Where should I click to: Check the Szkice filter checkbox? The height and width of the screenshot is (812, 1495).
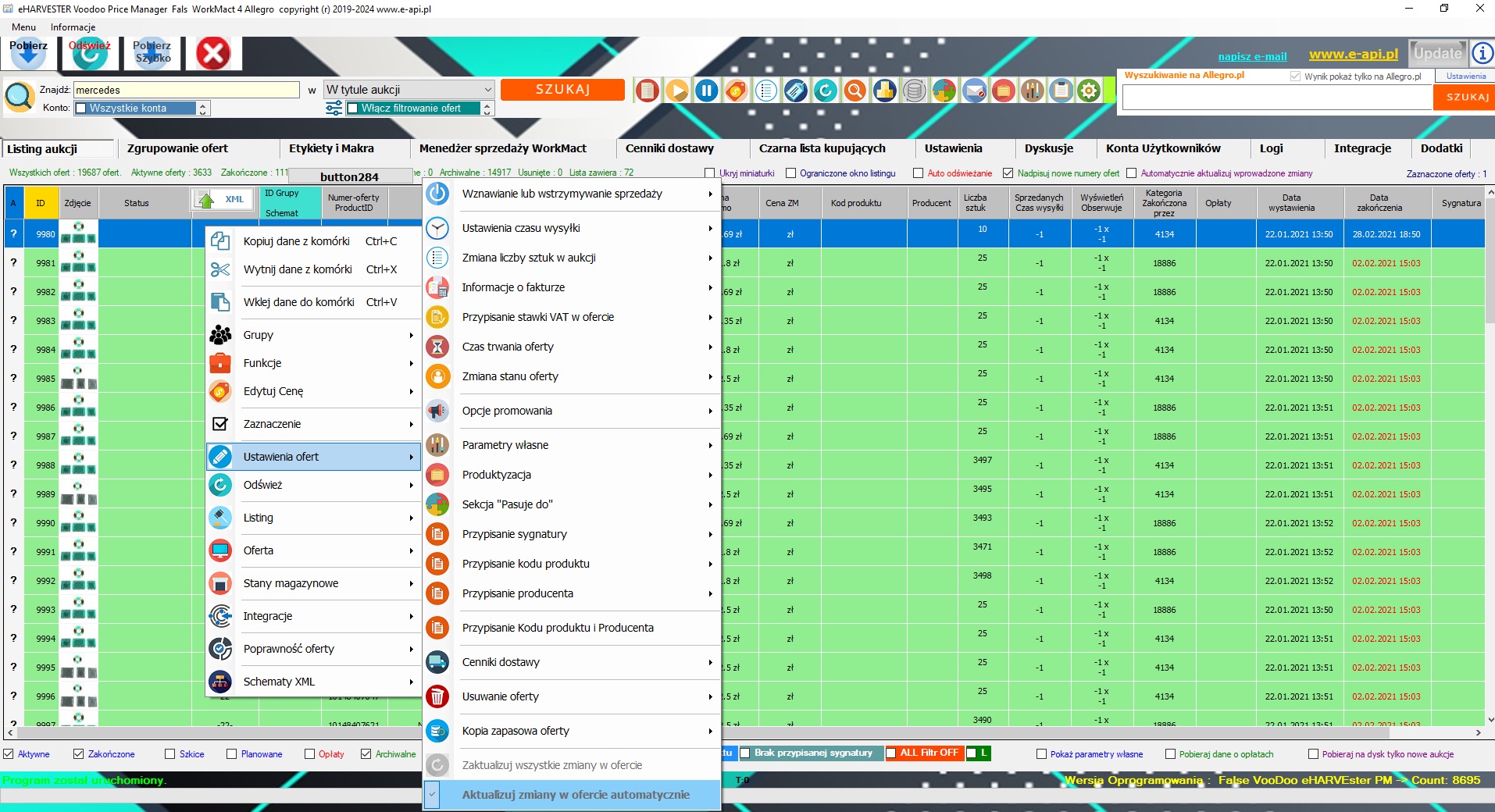point(170,754)
